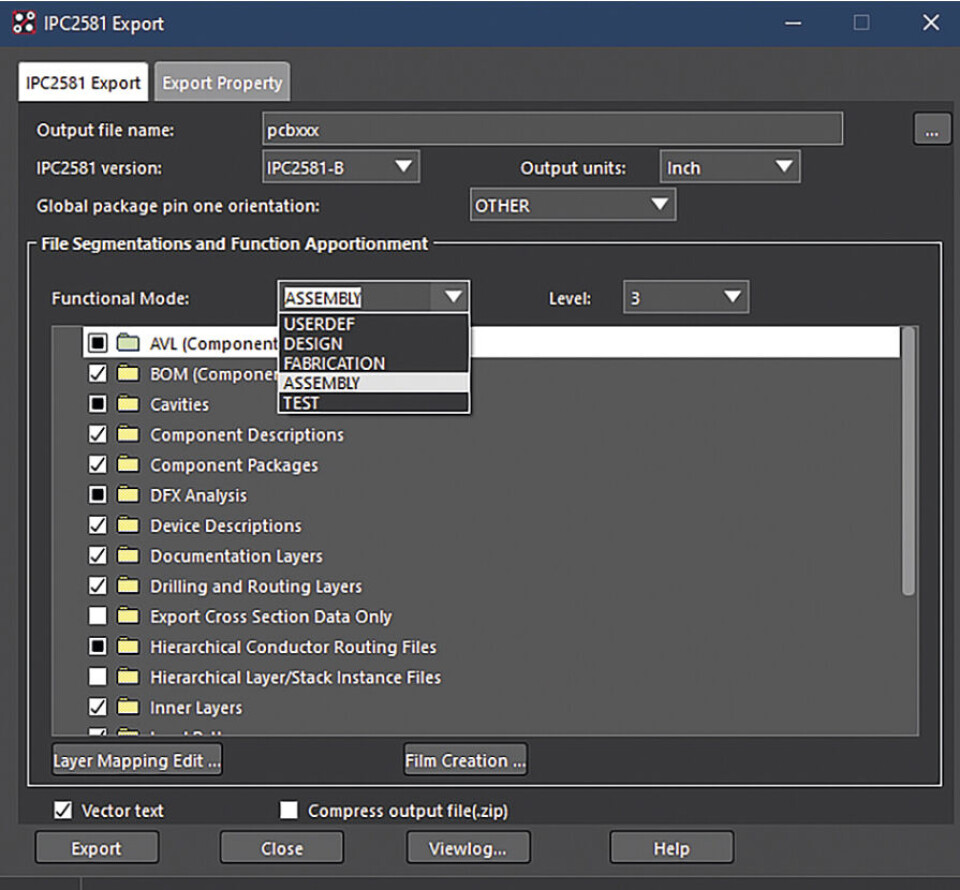The width and height of the screenshot is (960, 890).
Task: Enable Hierarchical Layer/Stack Instance Files checkbox
Action: (x=97, y=676)
